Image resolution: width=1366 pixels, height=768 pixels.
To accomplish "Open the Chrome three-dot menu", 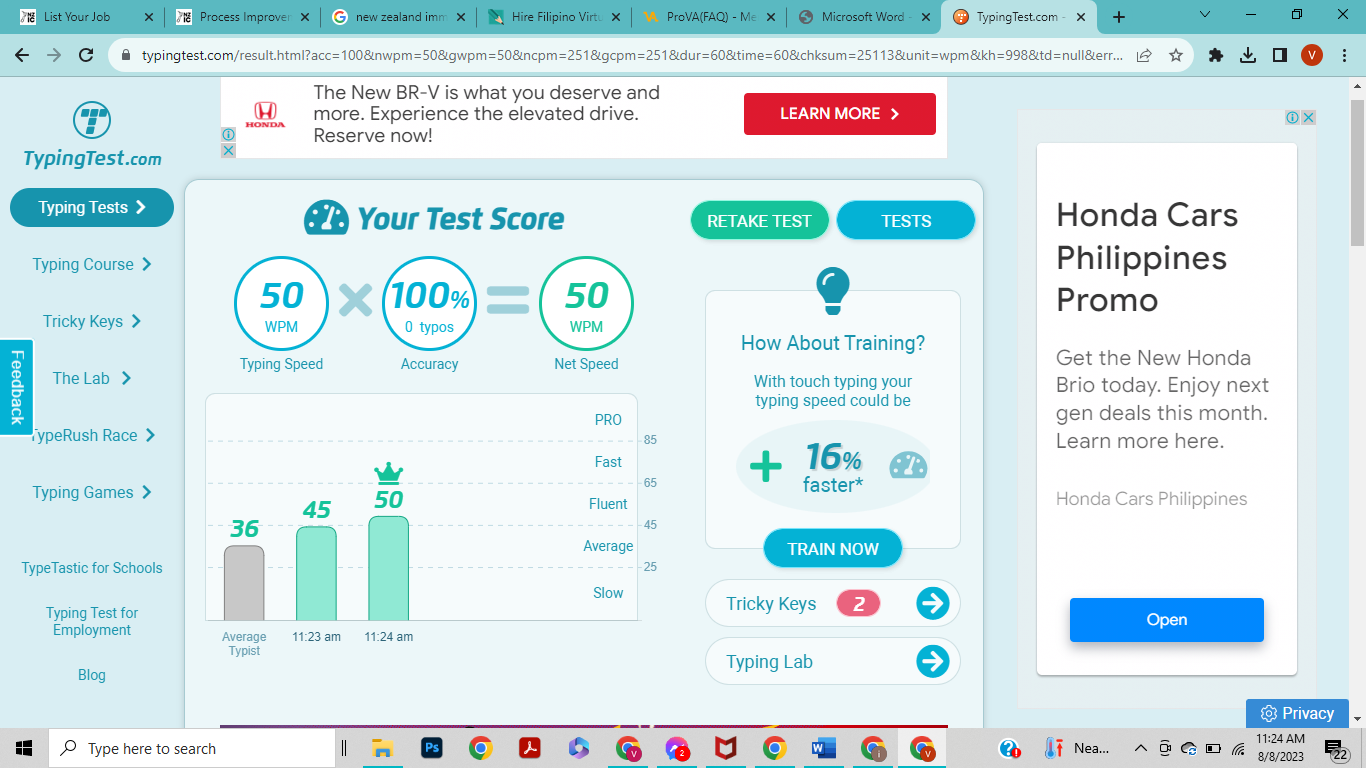I will 1343,56.
